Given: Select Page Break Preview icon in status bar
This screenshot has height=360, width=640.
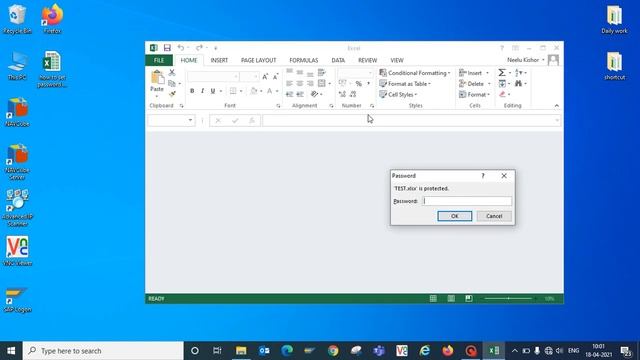Looking at the screenshot, I should (469, 298).
